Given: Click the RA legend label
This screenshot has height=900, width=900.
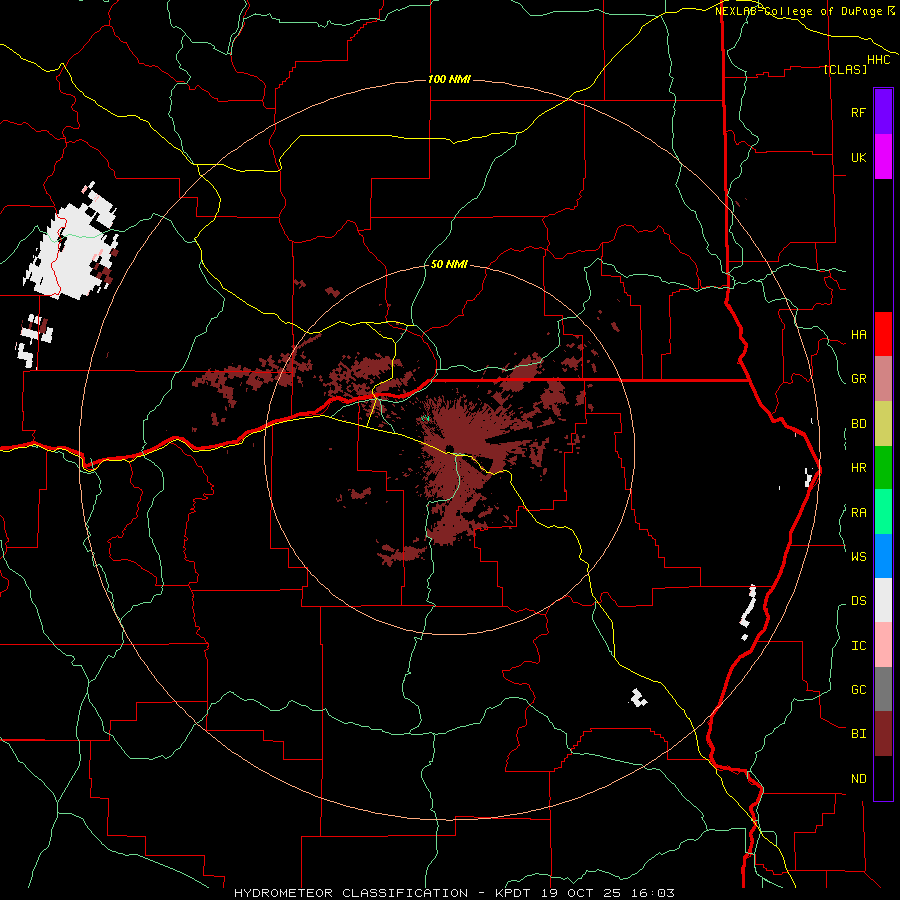Looking at the screenshot, I should coord(858,513).
